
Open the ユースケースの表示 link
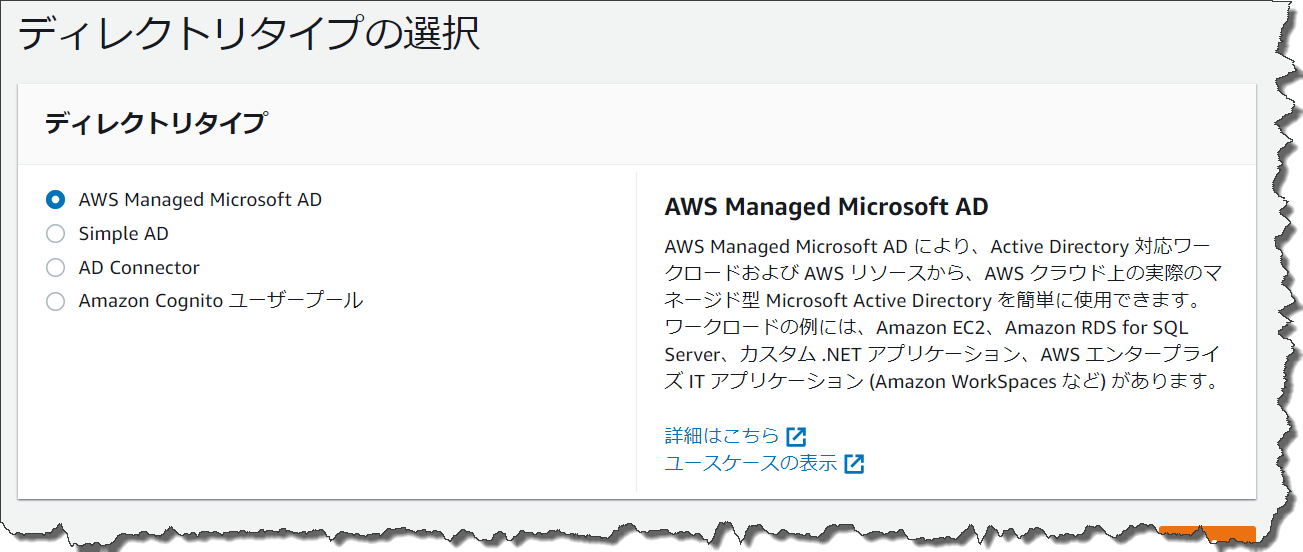coord(750,463)
